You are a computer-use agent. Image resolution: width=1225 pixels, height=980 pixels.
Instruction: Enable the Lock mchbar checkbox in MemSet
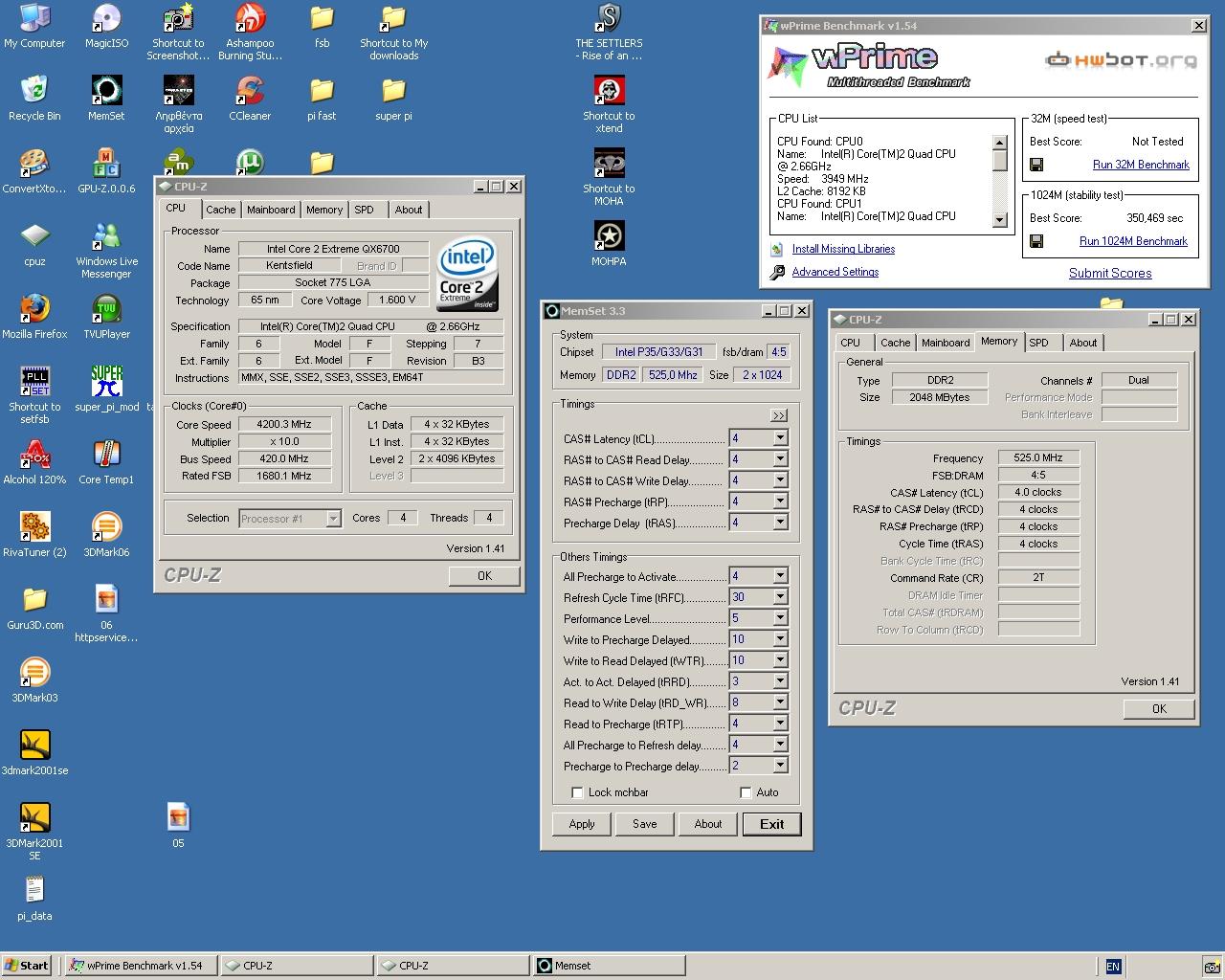click(x=577, y=792)
